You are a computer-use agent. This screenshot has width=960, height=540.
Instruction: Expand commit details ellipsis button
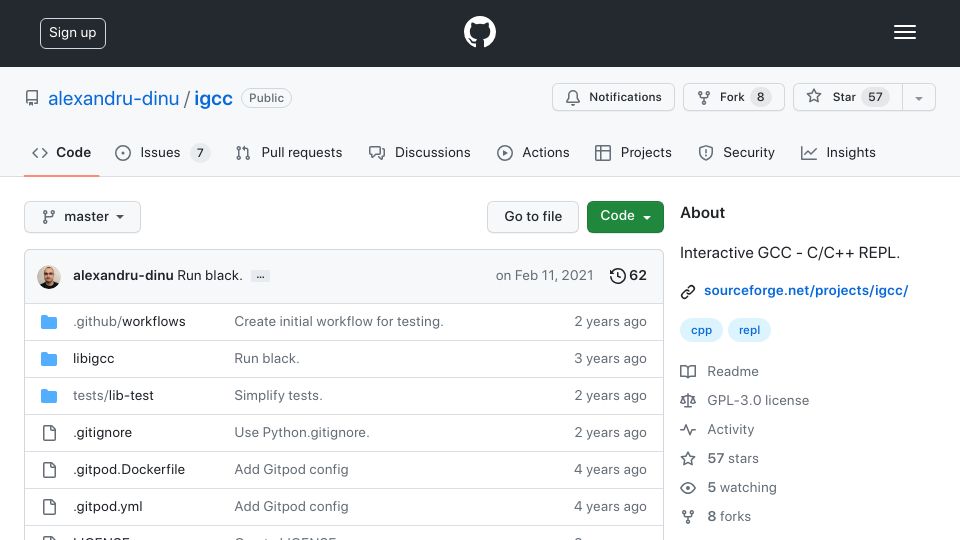tap(260, 276)
